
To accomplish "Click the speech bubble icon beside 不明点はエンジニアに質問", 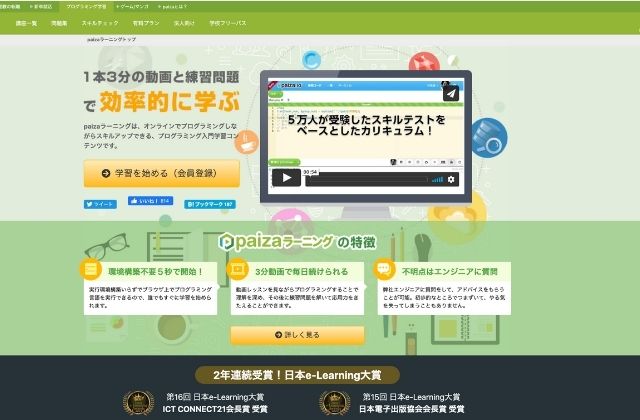I will tap(384, 269).
